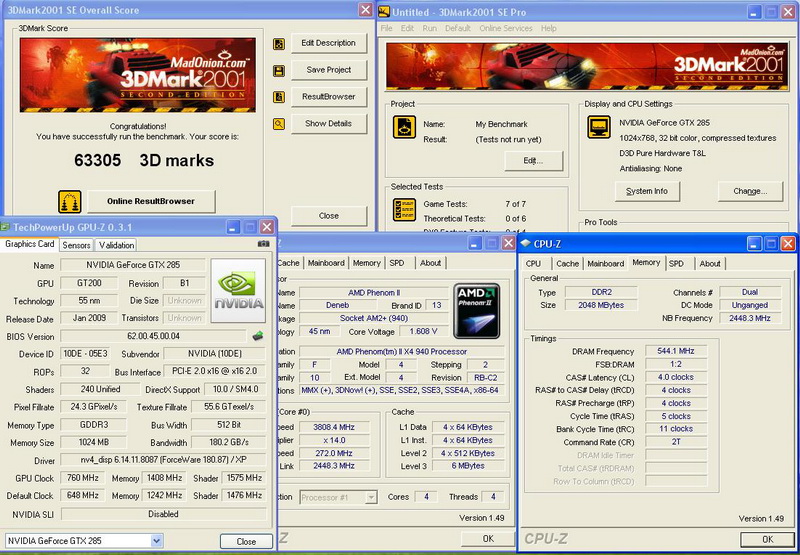Click OK in the CPU-Z processor window

click(488, 539)
